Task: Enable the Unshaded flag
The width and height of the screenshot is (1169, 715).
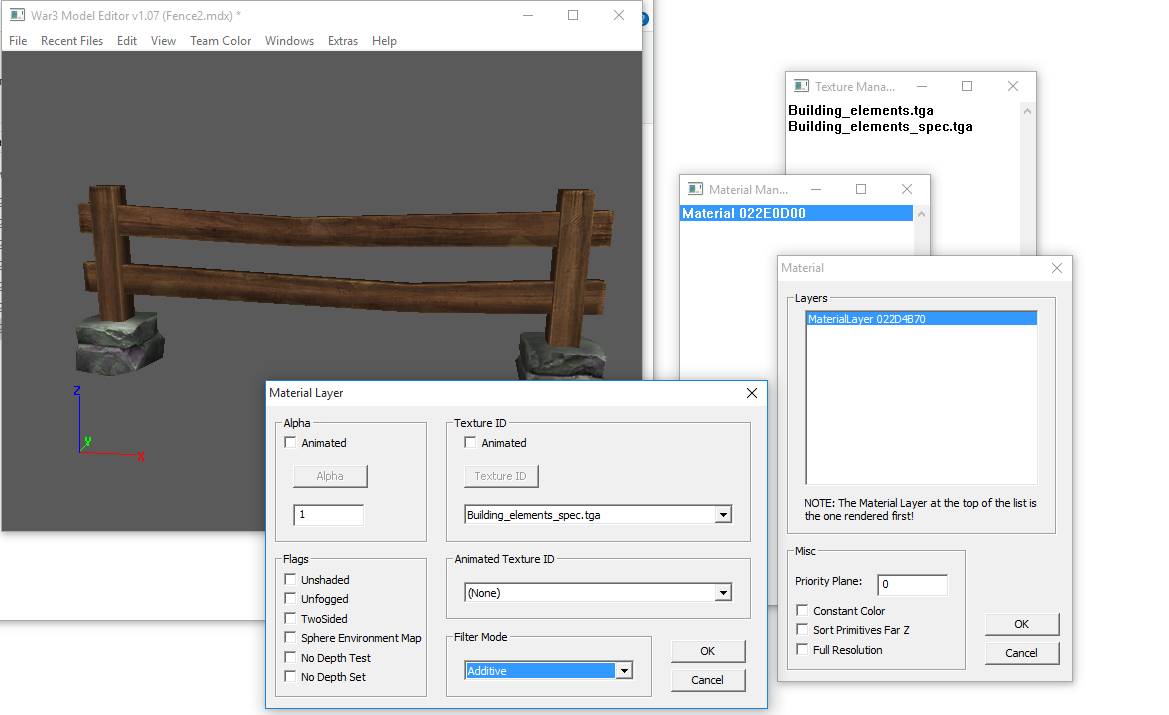Action: point(290,579)
